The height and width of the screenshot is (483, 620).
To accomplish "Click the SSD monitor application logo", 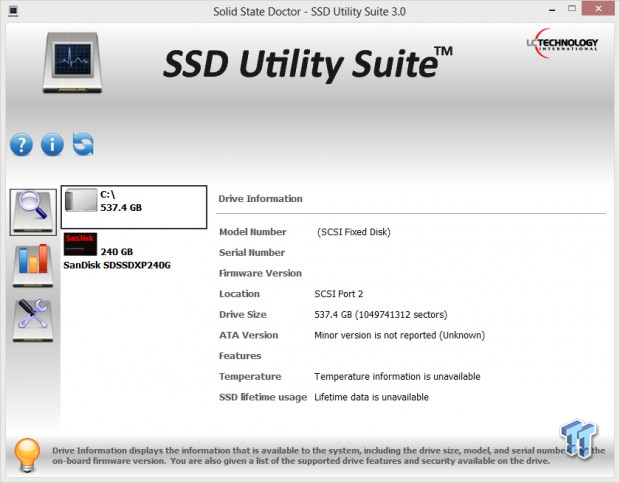I will (72, 62).
